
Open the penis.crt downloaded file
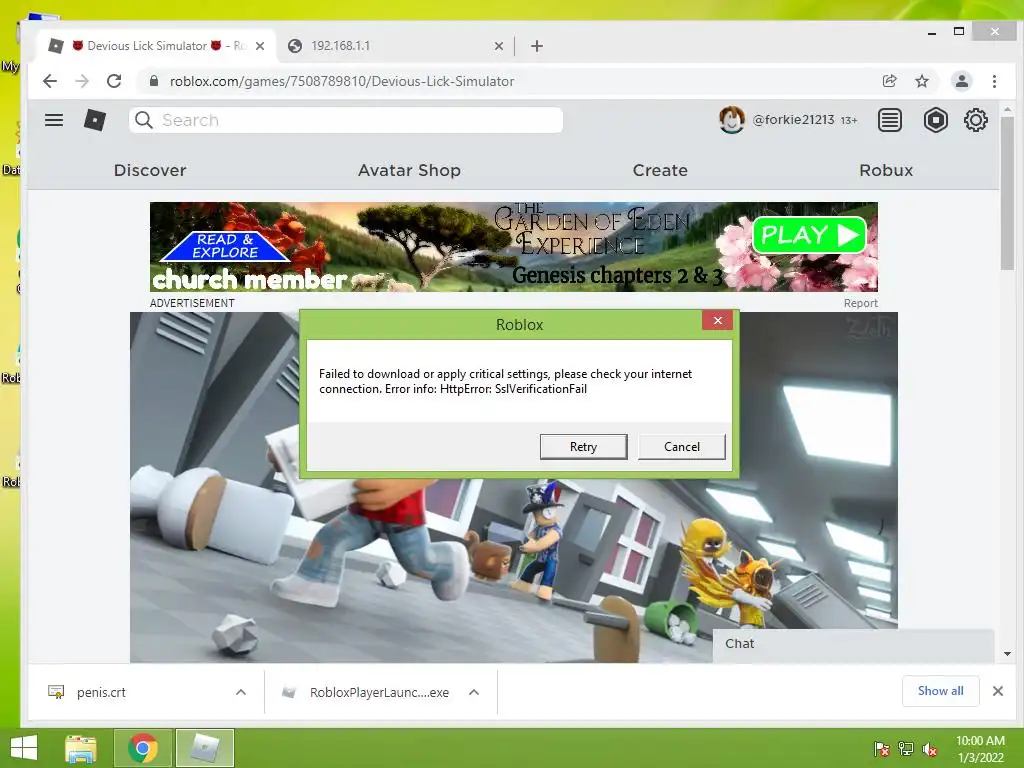[101, 692]
